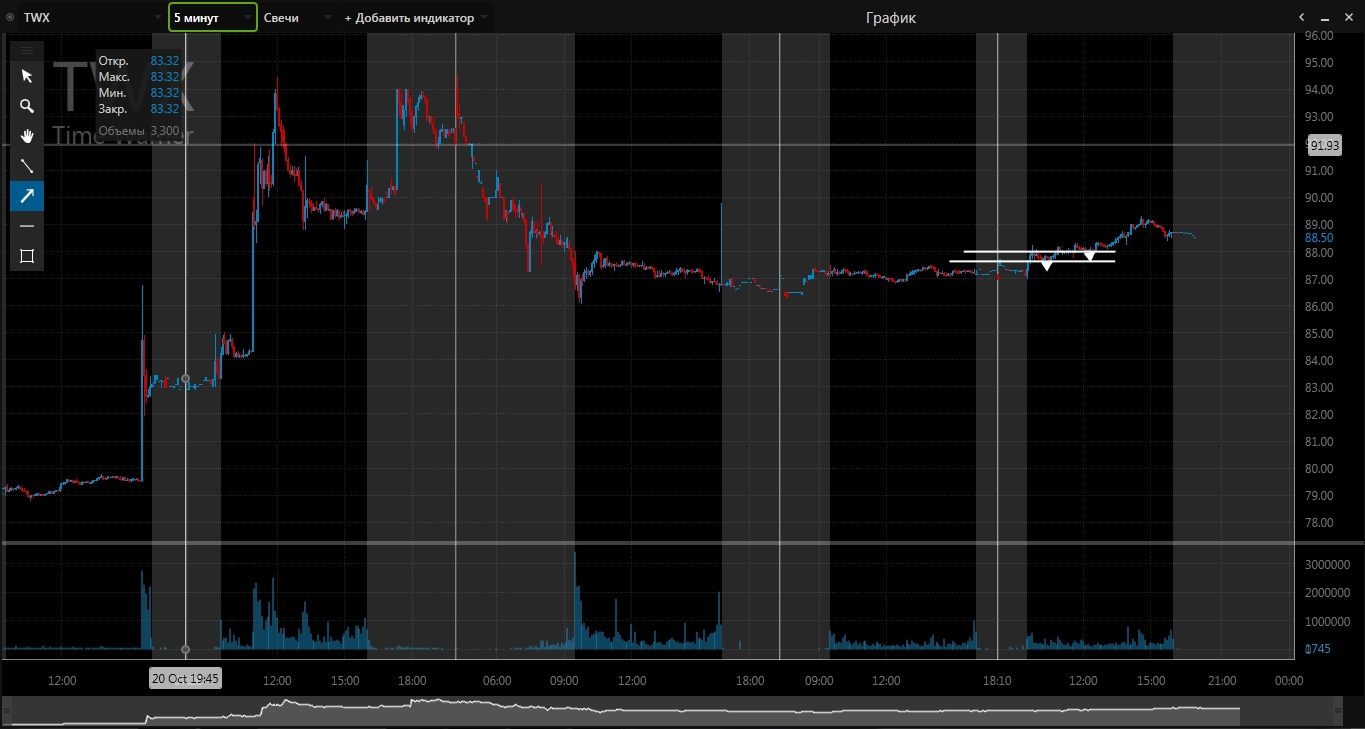Click the График window title
The height and width of the screenshot is (729, 1365).
click(890, 18)
